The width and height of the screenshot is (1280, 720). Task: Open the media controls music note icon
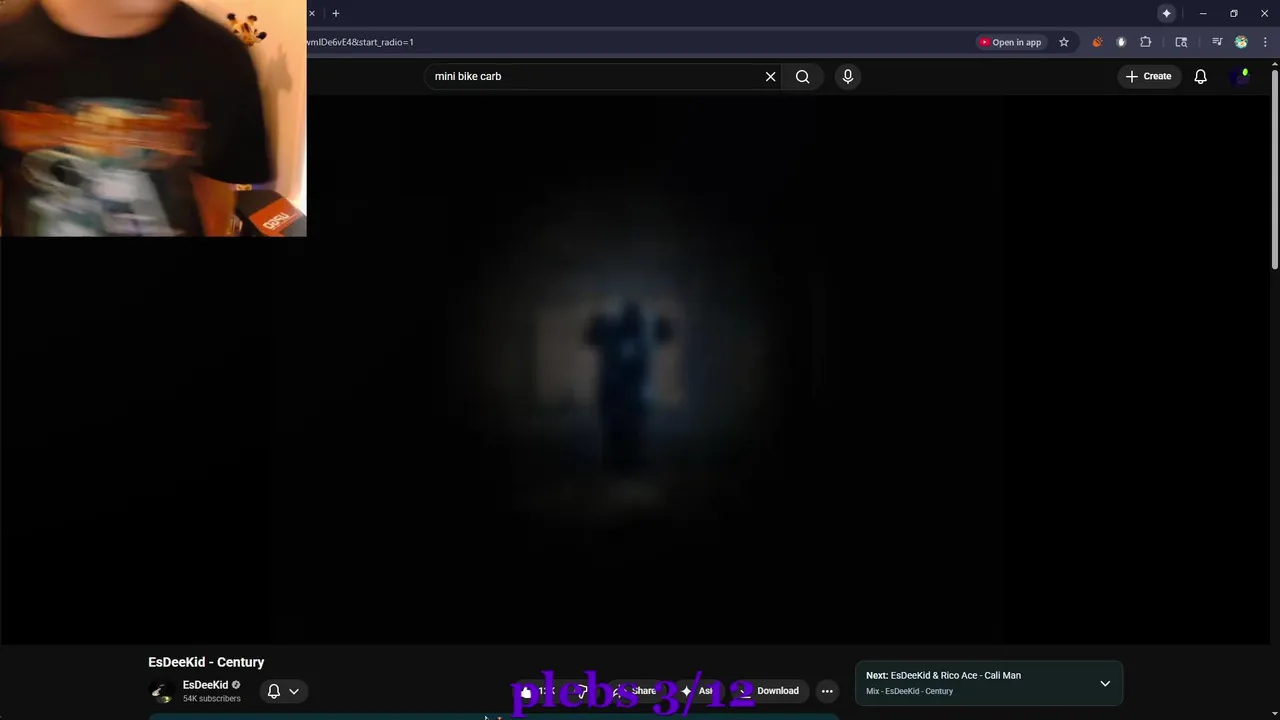(x=1217, y=42)
